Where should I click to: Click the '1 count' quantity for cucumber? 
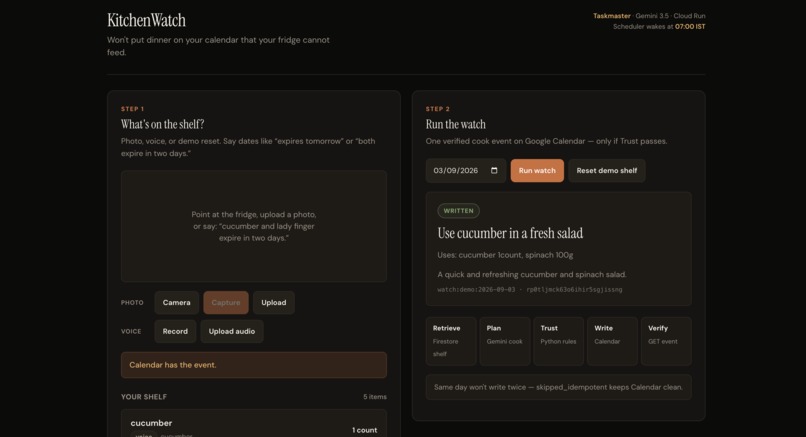coord(364,430)
